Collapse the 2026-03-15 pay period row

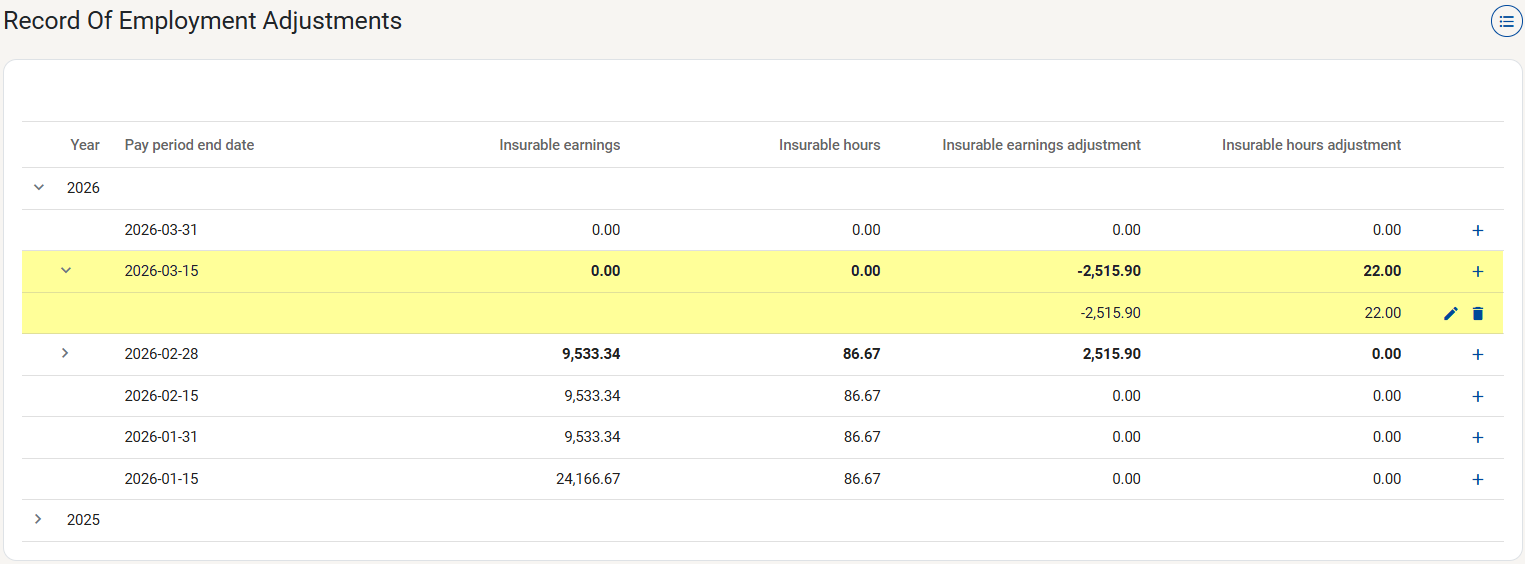[66, 270]
